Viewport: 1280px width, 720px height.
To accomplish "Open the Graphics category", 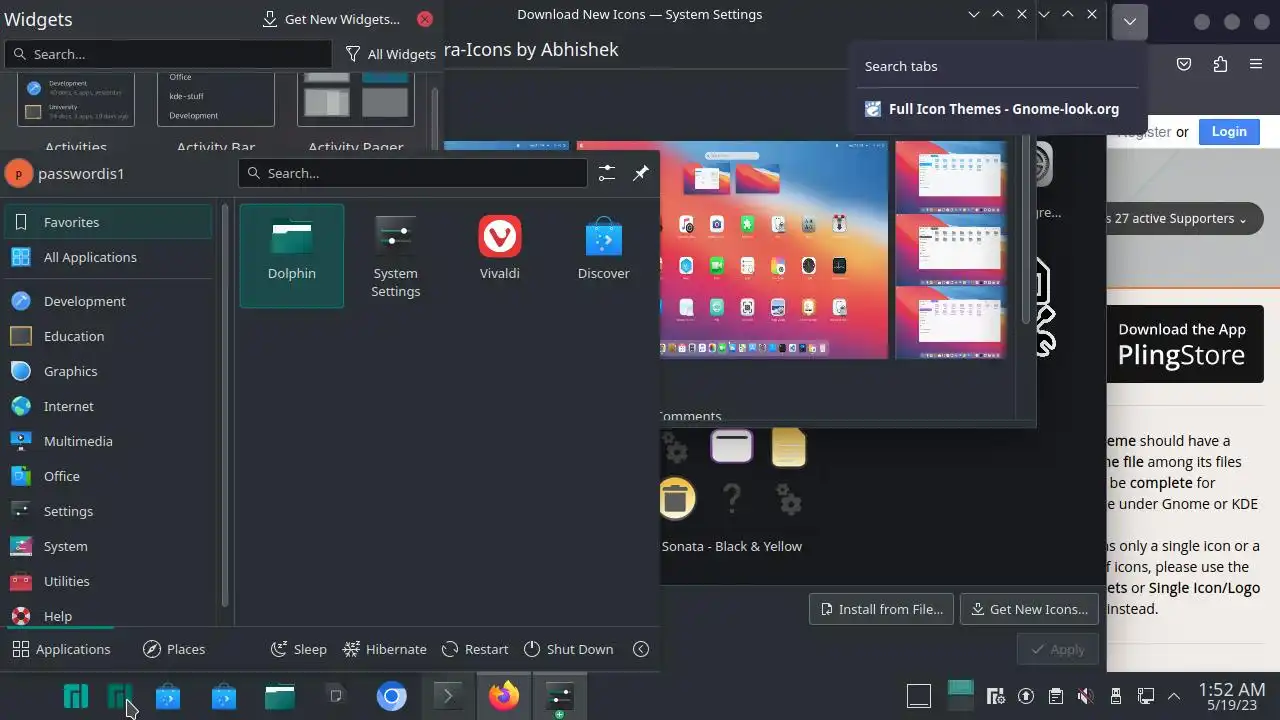I will click(x=108, y=371).
